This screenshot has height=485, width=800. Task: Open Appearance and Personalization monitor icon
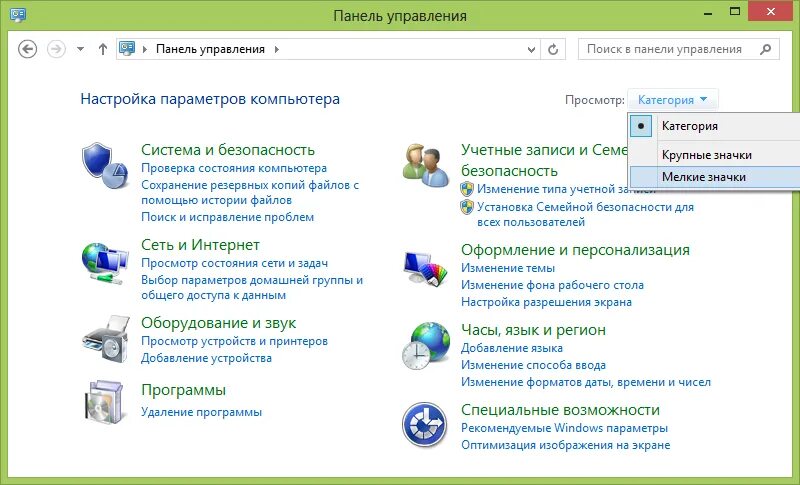pos(425,267)
